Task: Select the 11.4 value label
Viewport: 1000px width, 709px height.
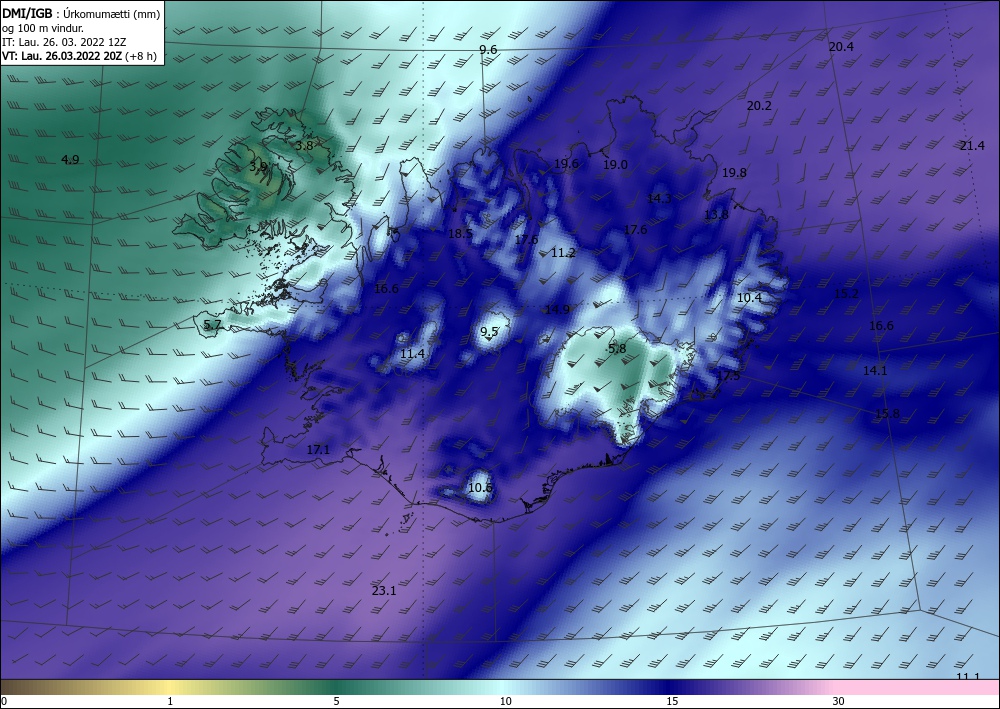Action: 412,353
